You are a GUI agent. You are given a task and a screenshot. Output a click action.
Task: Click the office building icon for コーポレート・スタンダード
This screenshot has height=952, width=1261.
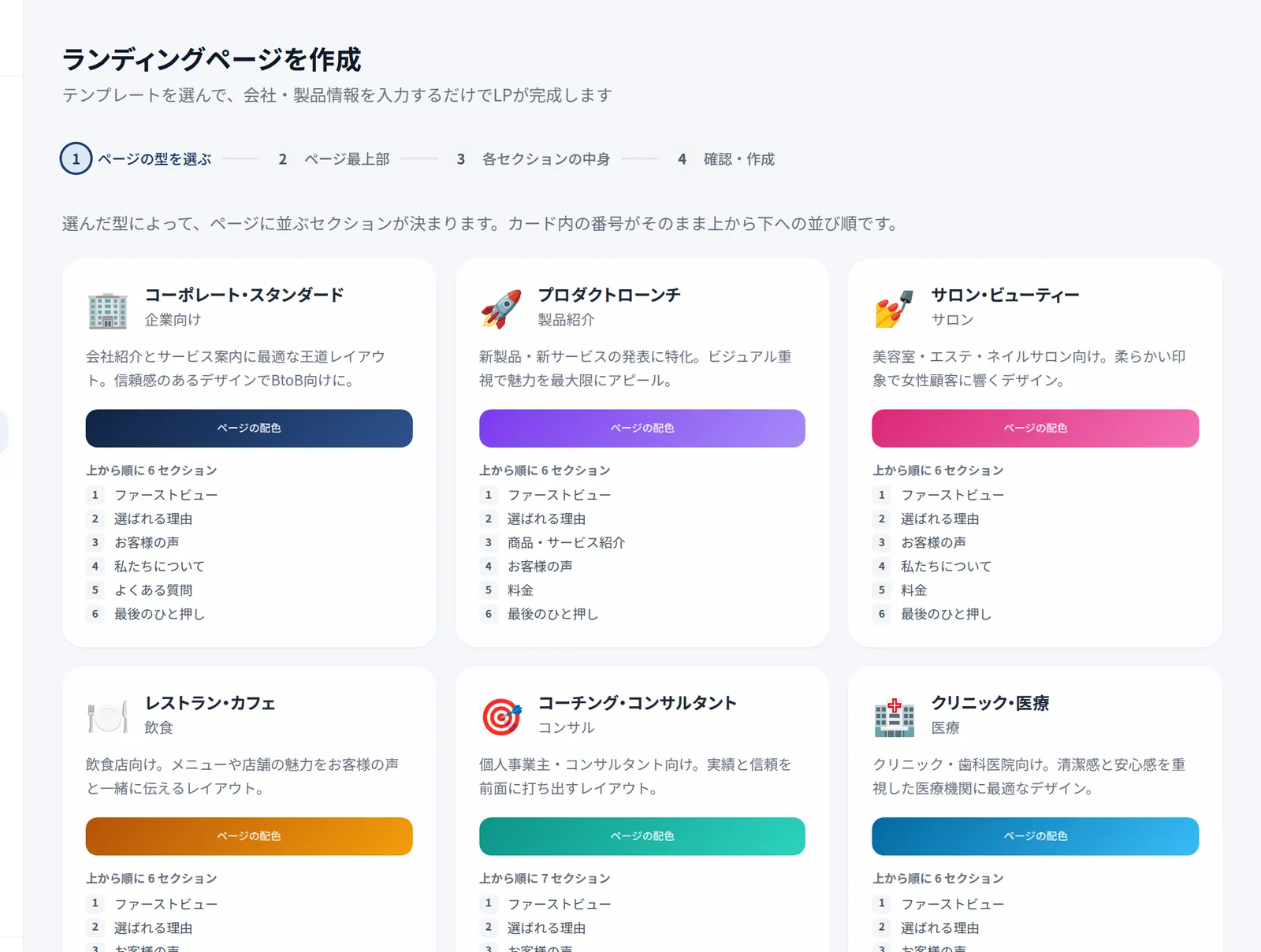[107, 310]
